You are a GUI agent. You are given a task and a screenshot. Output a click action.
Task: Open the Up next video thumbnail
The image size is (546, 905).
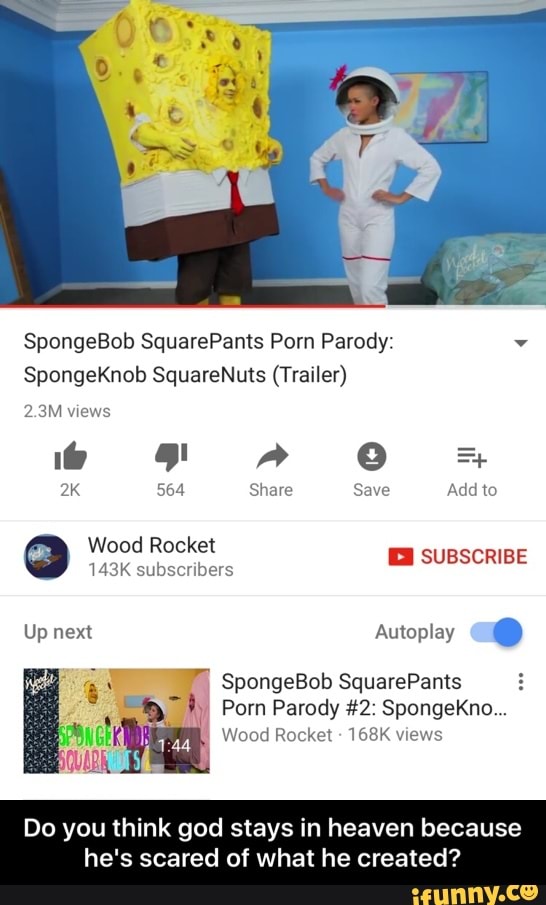[x=117, y=720]
